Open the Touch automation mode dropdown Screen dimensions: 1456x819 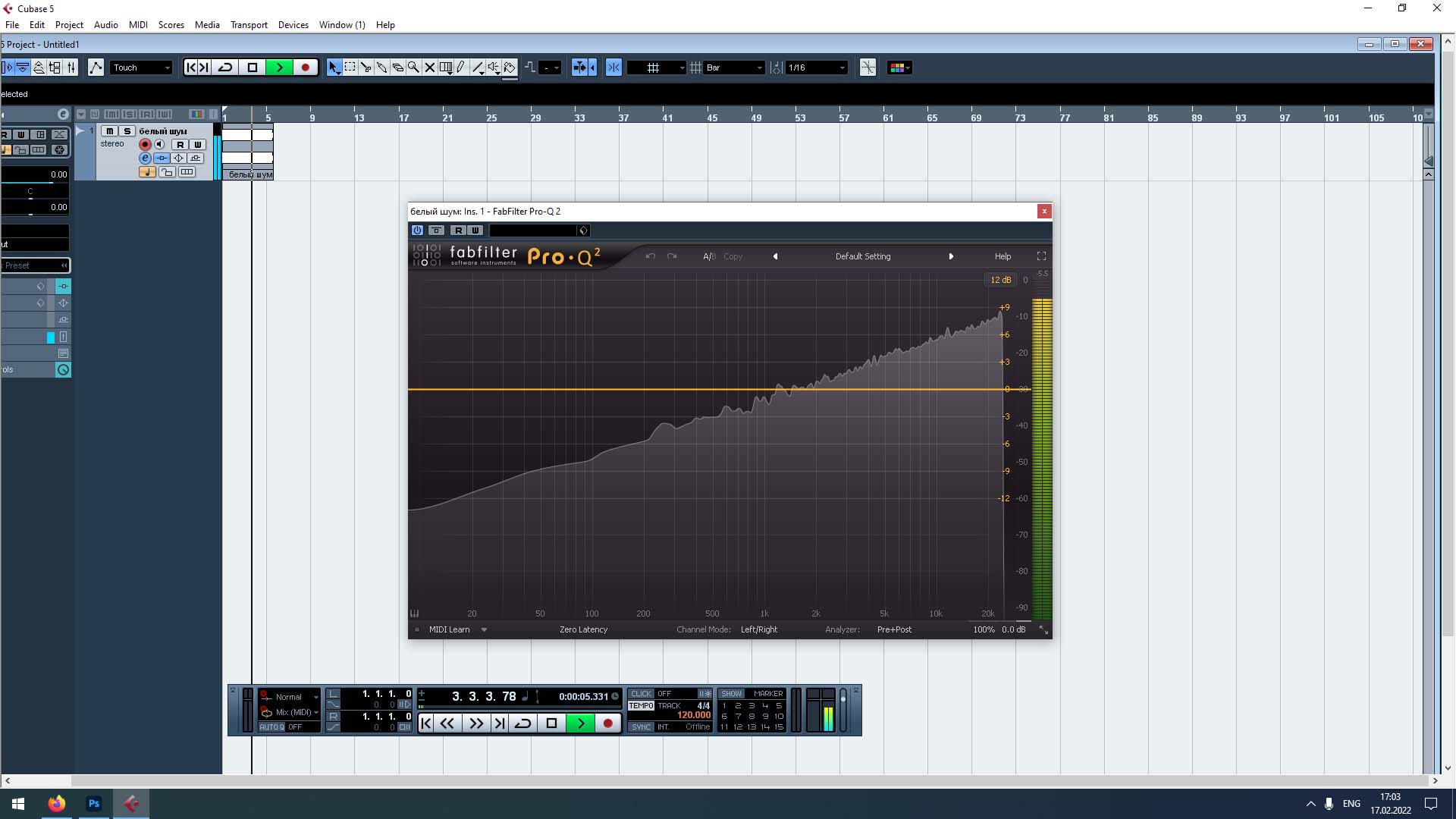[x=142, y=67]
